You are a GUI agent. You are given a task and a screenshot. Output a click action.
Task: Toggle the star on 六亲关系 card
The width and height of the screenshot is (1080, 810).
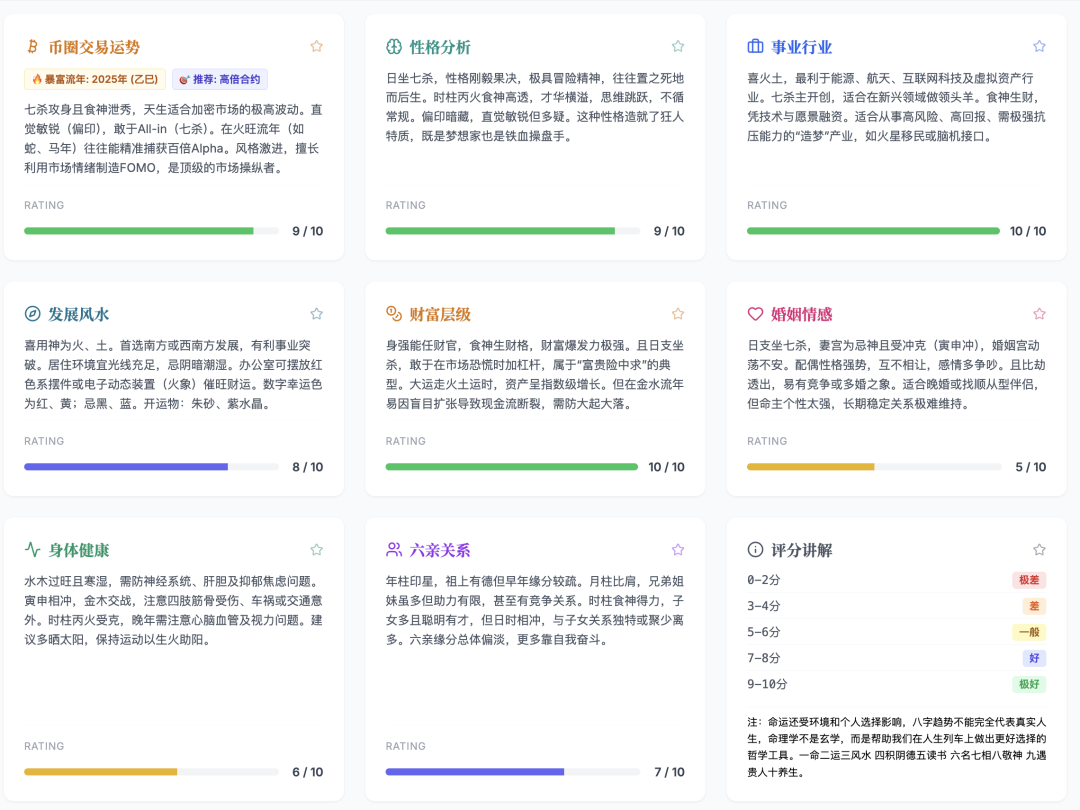[x=677, y=549]
